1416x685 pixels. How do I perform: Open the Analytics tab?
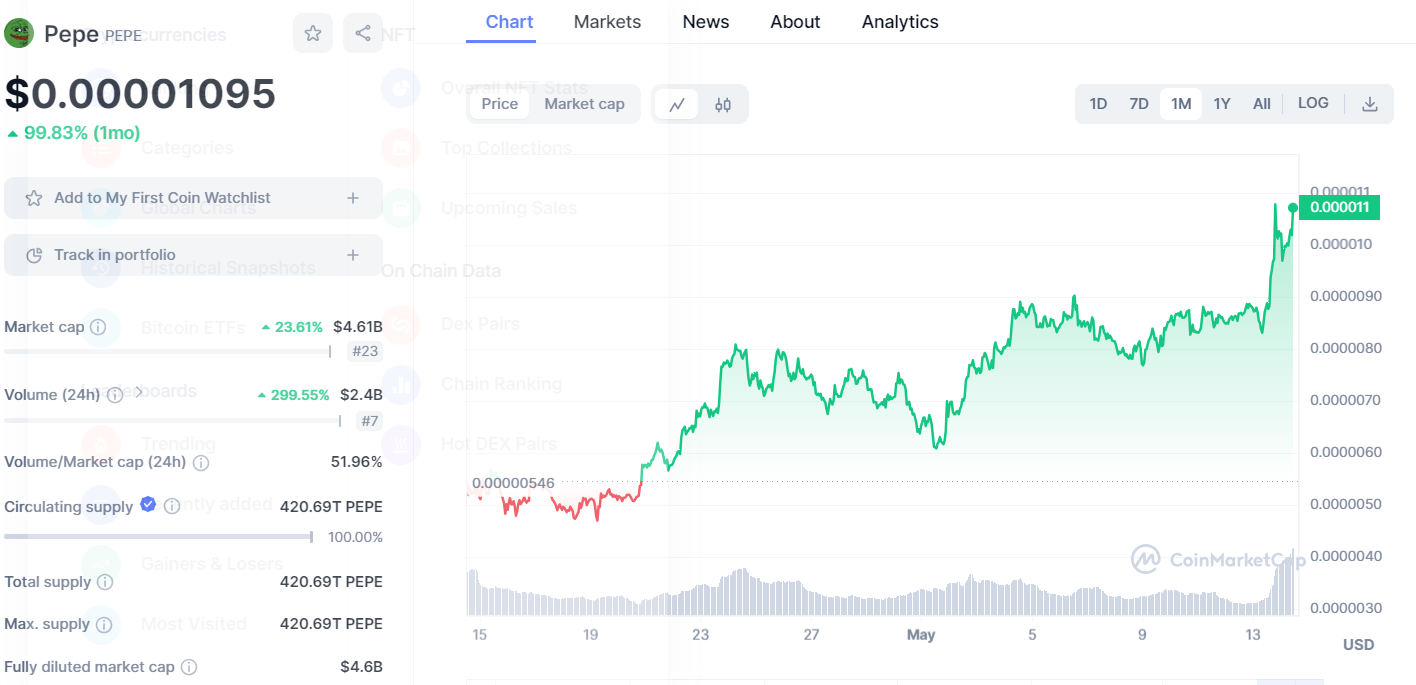point(900,22)
